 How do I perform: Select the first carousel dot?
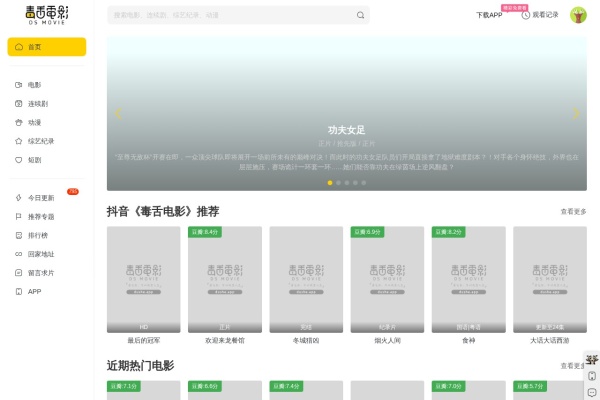(330, 183)
